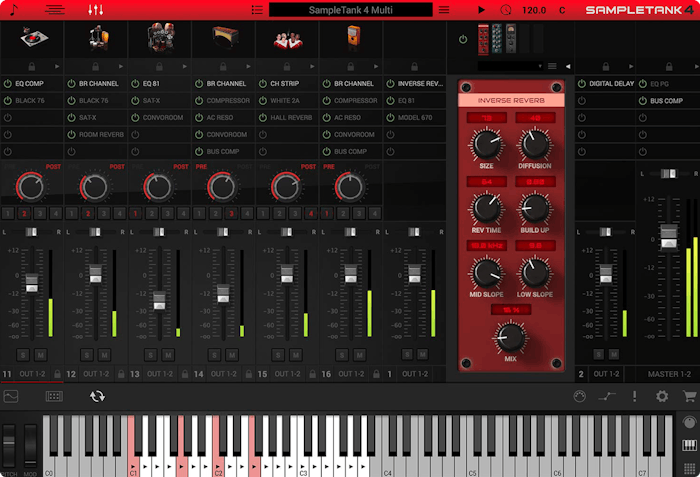Select WHITE 2A effect slot

(x=285, y=100)
